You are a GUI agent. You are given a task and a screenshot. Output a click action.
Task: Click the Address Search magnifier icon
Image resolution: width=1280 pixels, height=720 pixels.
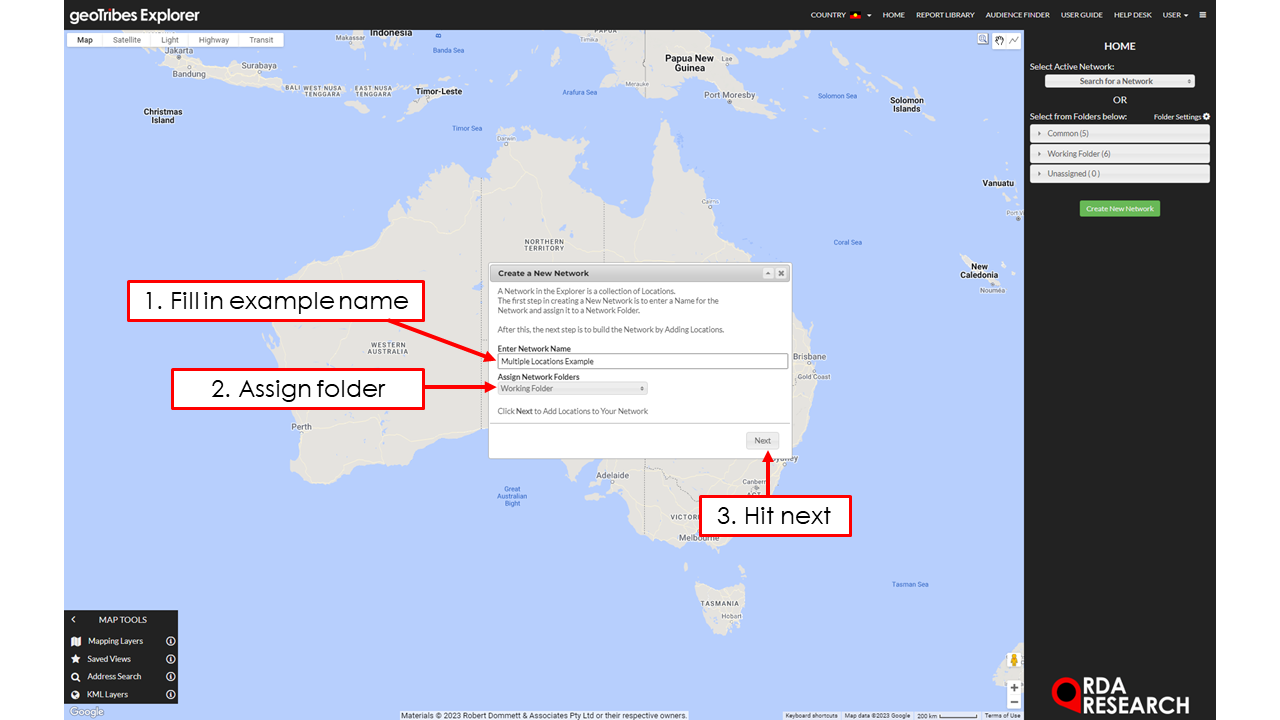(x=76, y=677)
